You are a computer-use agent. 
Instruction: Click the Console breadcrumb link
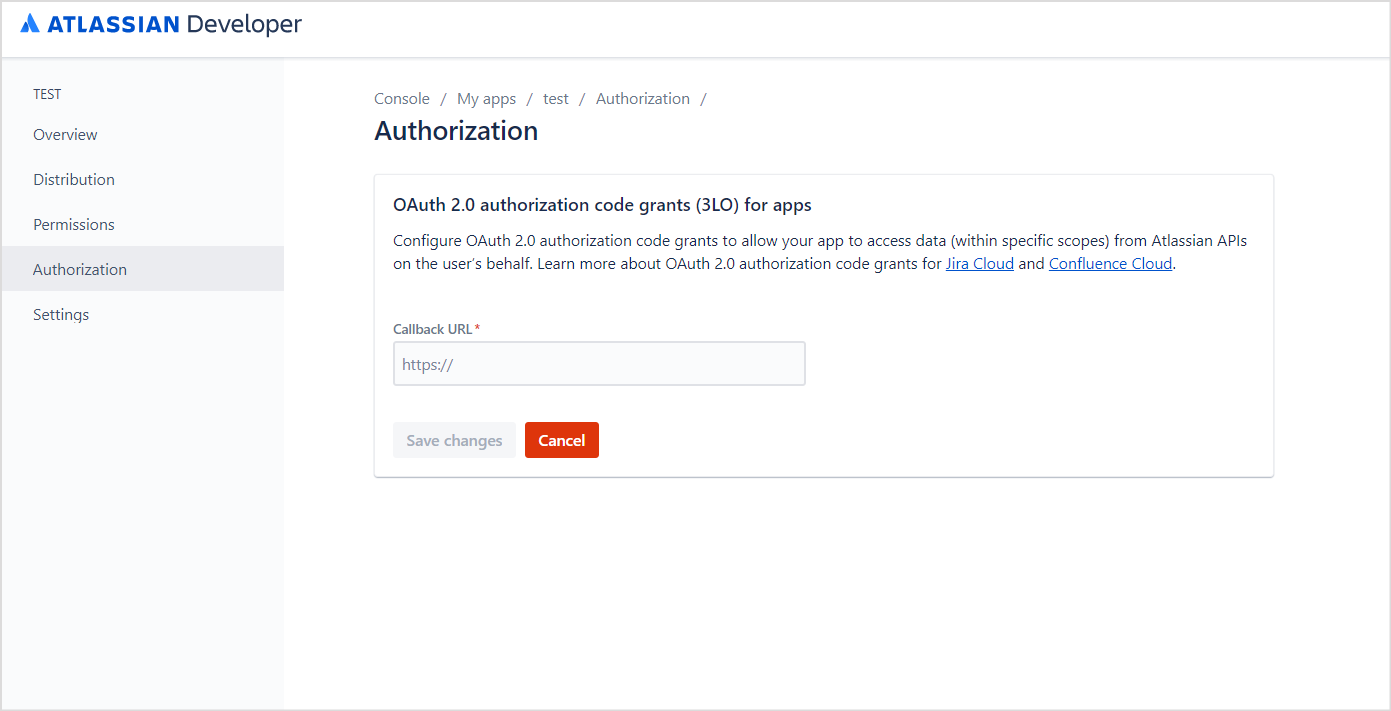click(402, 99)
